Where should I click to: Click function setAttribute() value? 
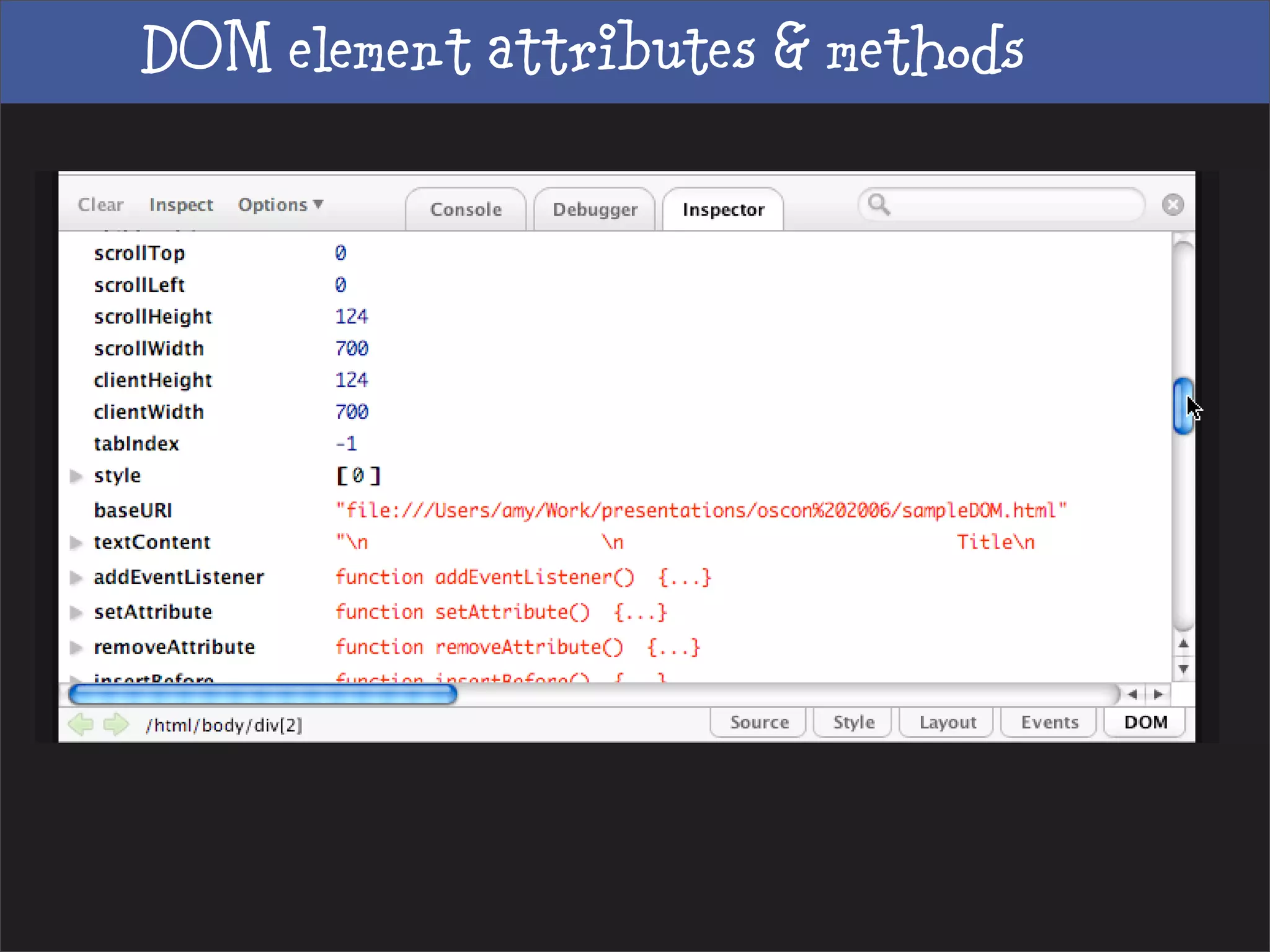(x=500, y=612)
